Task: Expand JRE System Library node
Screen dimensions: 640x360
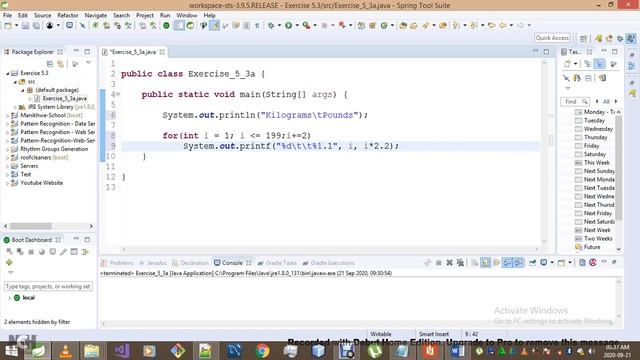Action: coord(15,107)
